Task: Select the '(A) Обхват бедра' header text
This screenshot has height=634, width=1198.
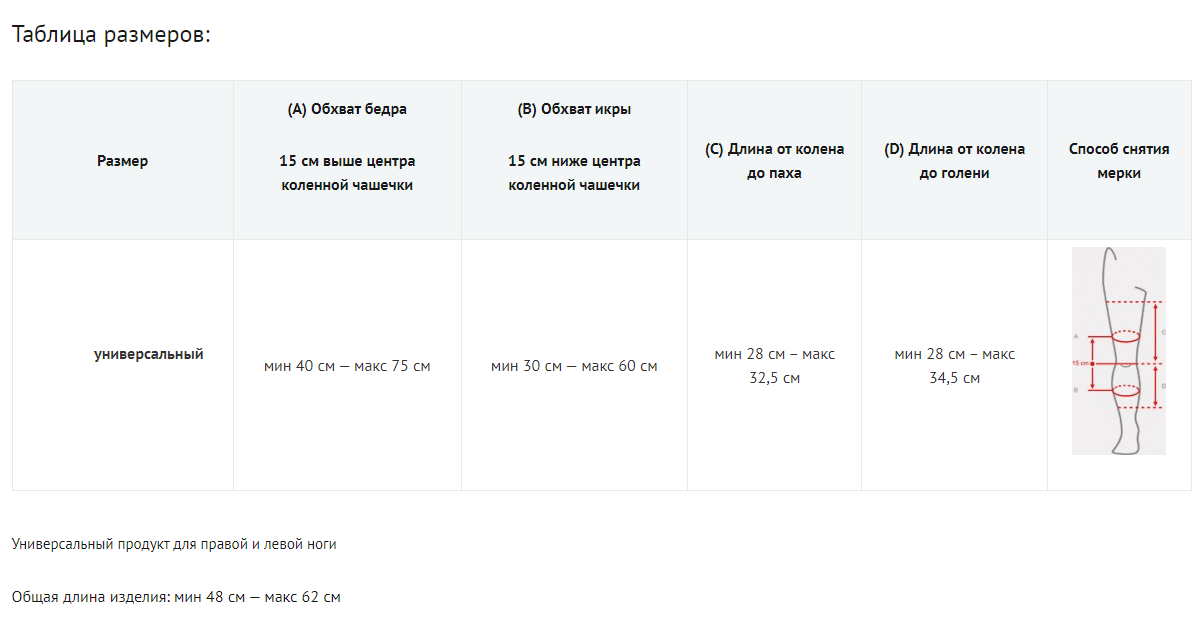Action: (x=347, y=109)
